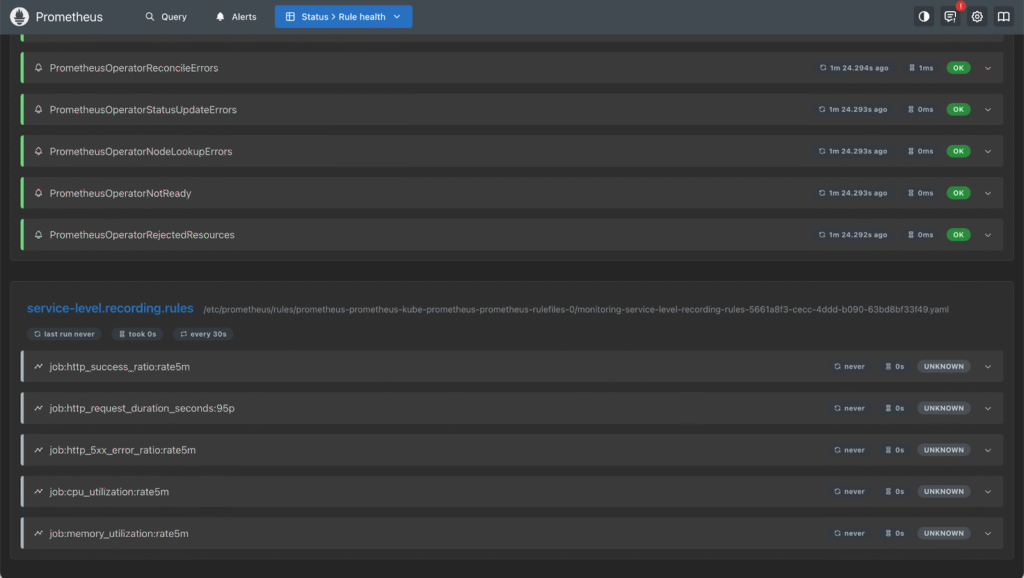The height and width of the screenshot is (578, 1024).
Task: Click UNKNOWN badge of job:memory_utilization:rate5m
Action: point(944,534)
